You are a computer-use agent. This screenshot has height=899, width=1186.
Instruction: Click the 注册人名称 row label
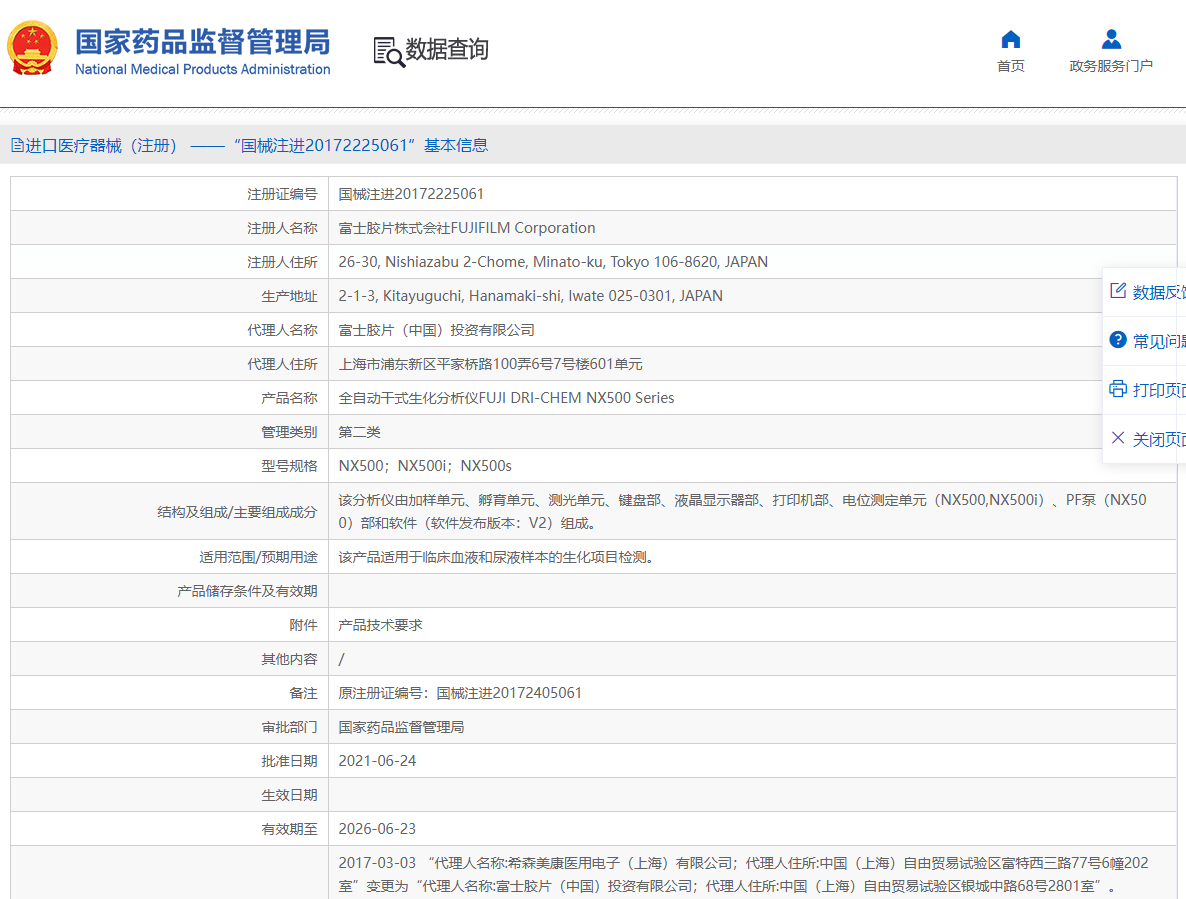click(x=282, y=228)
